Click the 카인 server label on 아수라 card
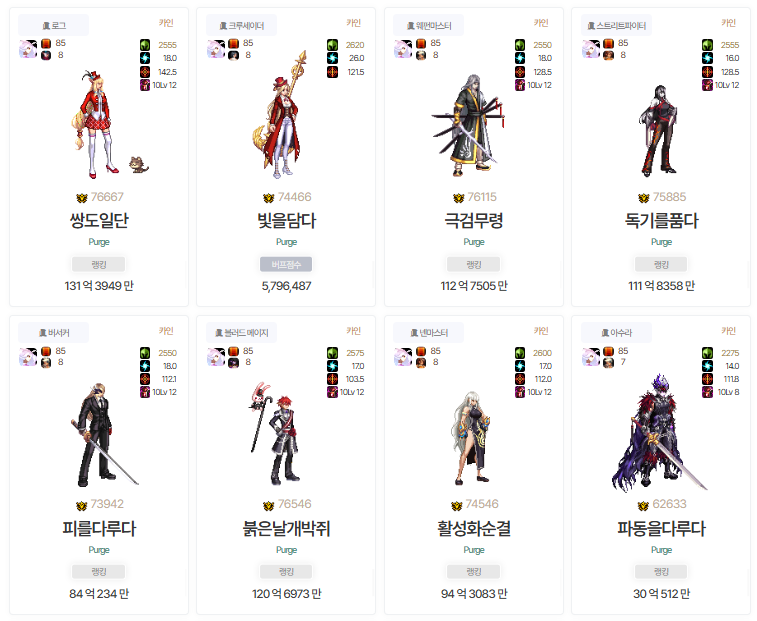 (x=728, y=331)
